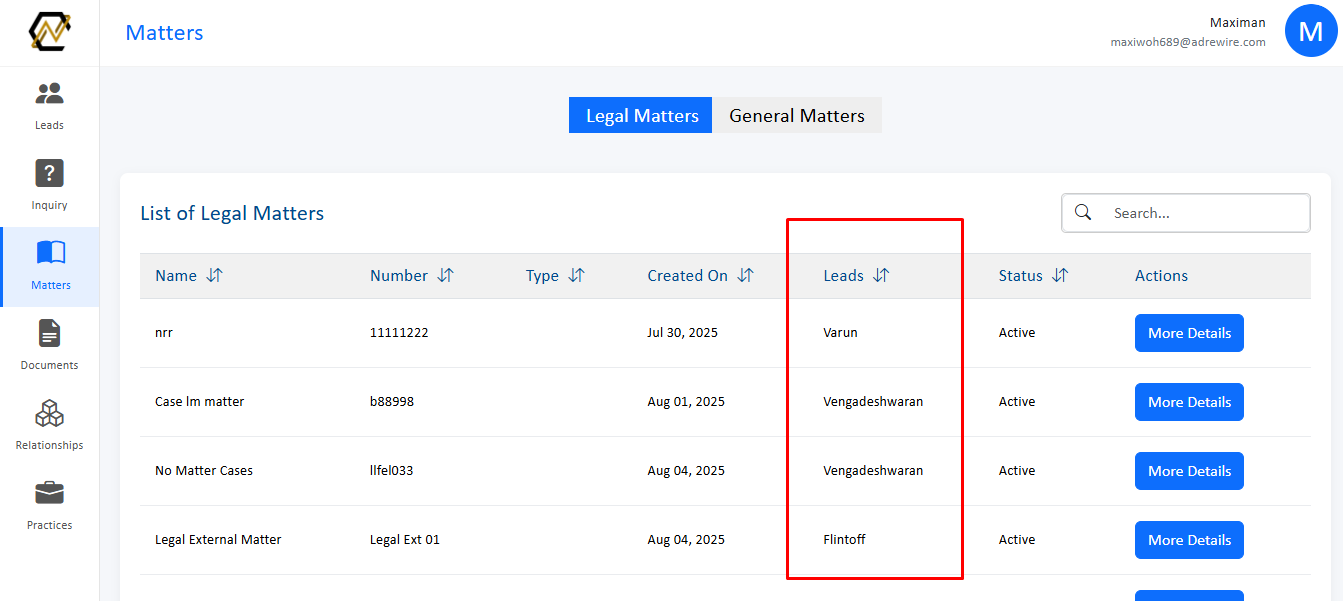Screen dimensions: 1343x601
Task: Open the Maximan profile avatar
Action: (1310, 31)
